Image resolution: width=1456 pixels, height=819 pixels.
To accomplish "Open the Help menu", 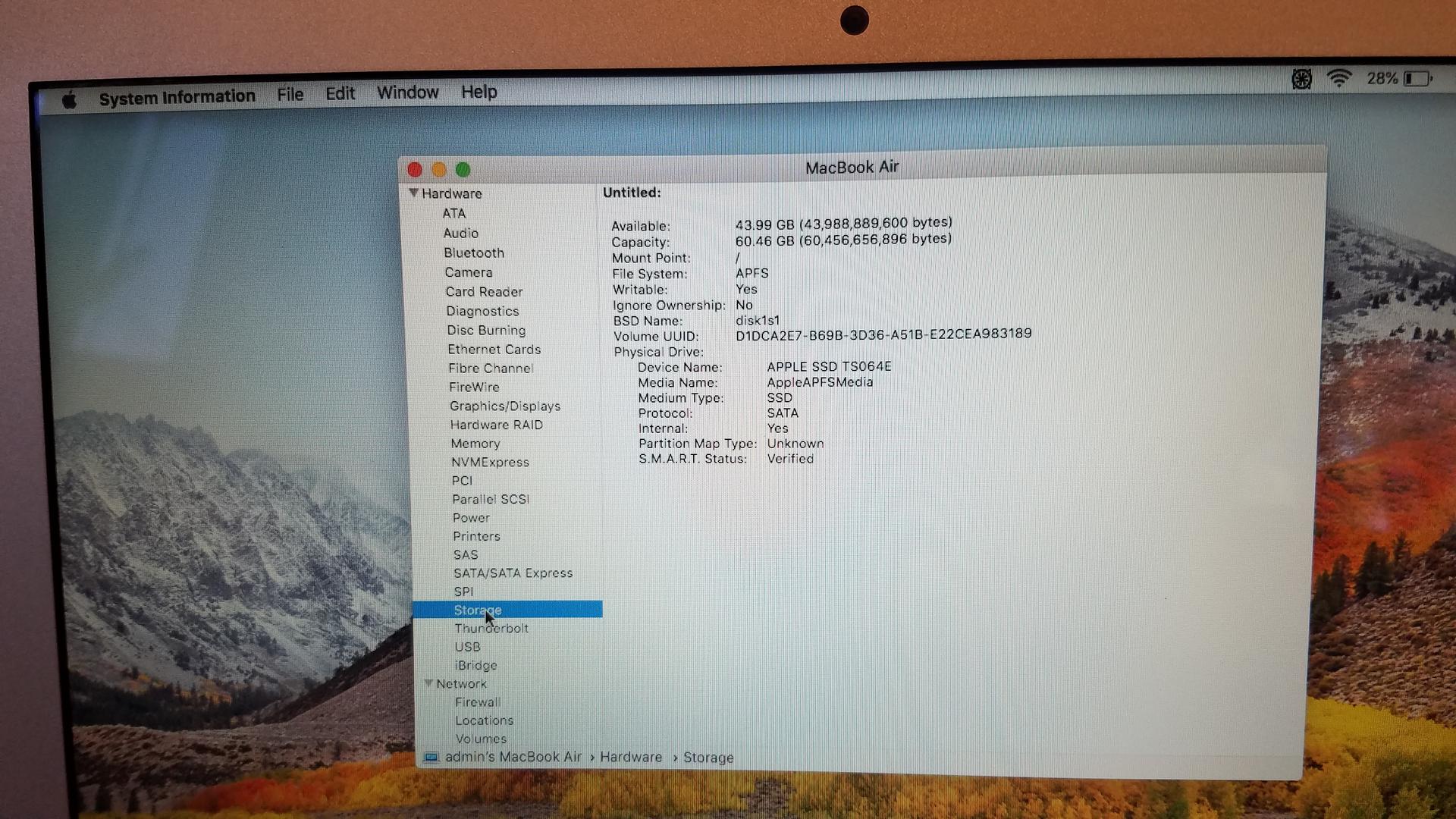I will click(479, 92).
